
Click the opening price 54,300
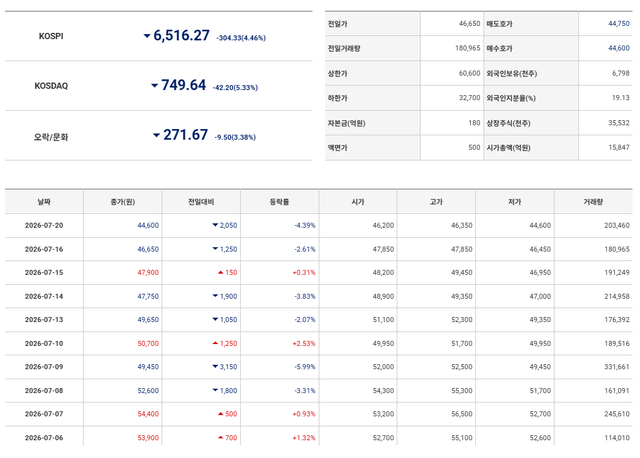[x=383, y=391]
